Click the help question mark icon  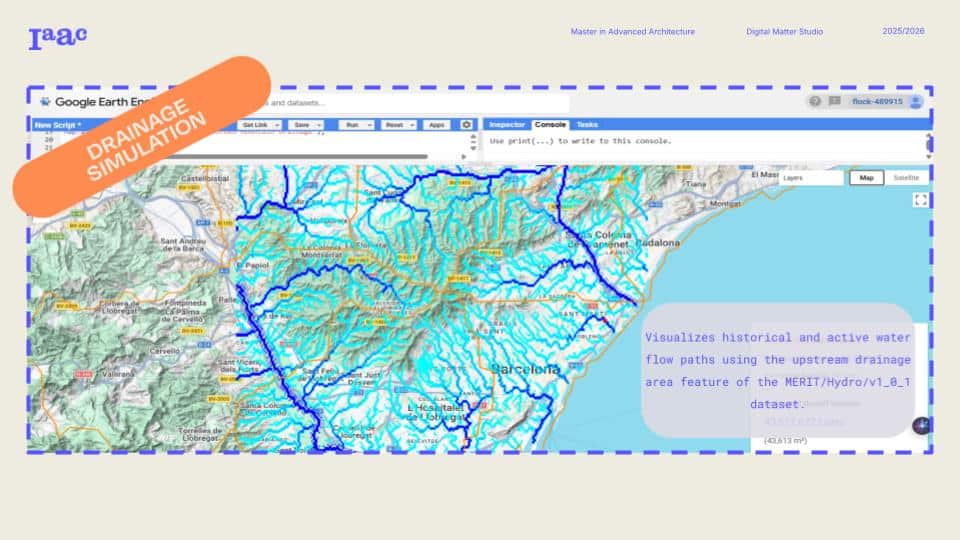click(815, 101)
